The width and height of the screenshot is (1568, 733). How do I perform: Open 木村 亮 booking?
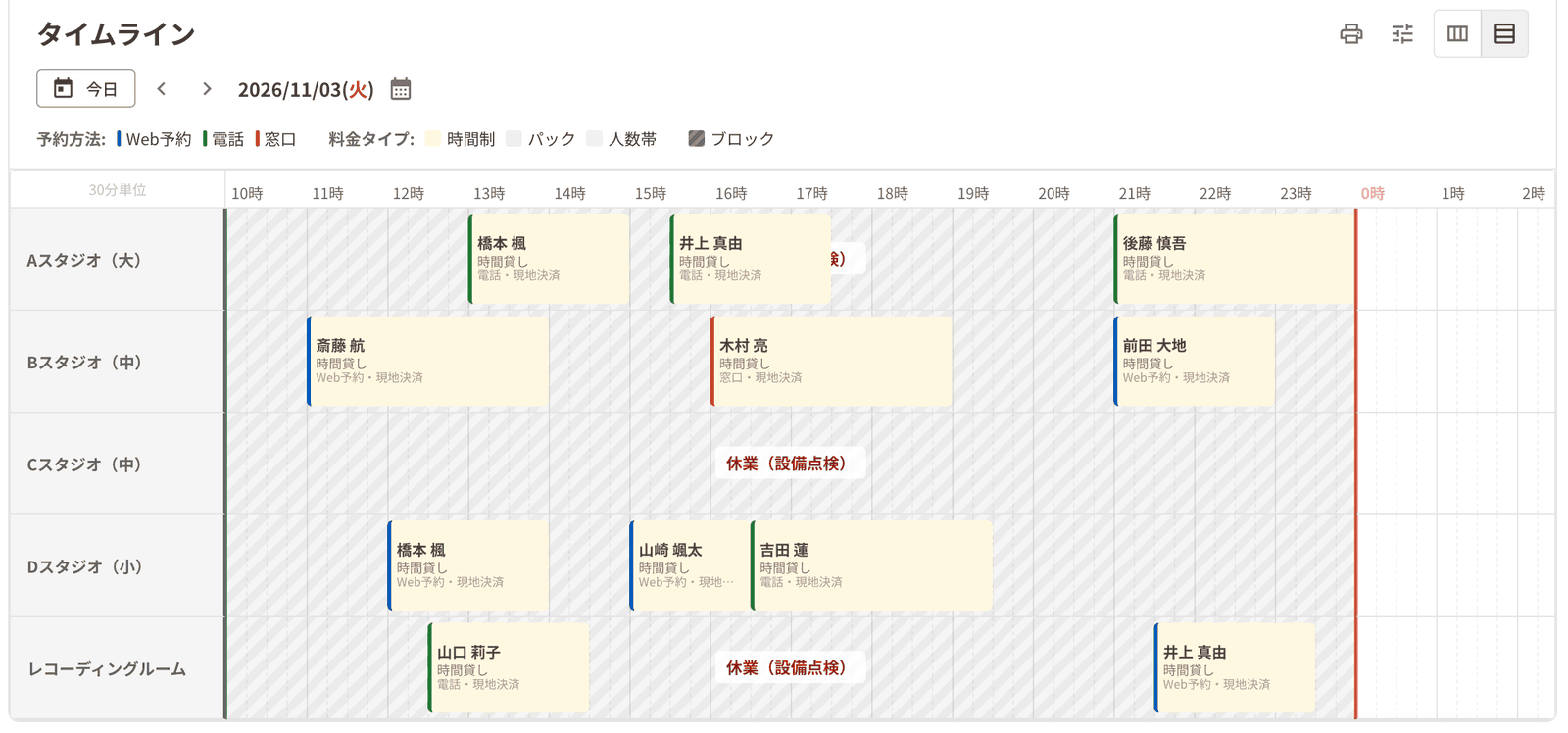[831, 361]
